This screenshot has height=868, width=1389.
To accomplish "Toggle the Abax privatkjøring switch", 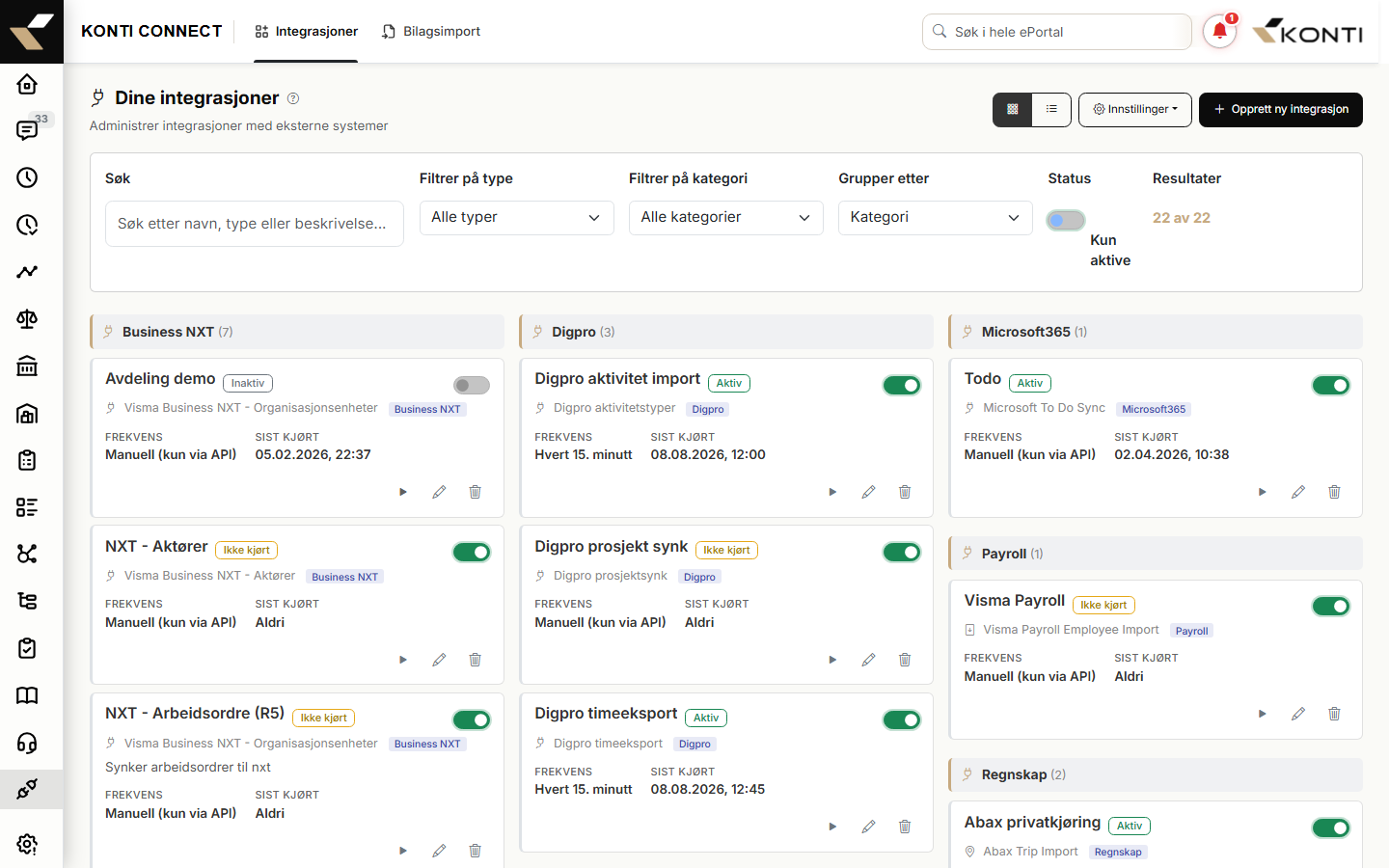I will click(1331, 828).
